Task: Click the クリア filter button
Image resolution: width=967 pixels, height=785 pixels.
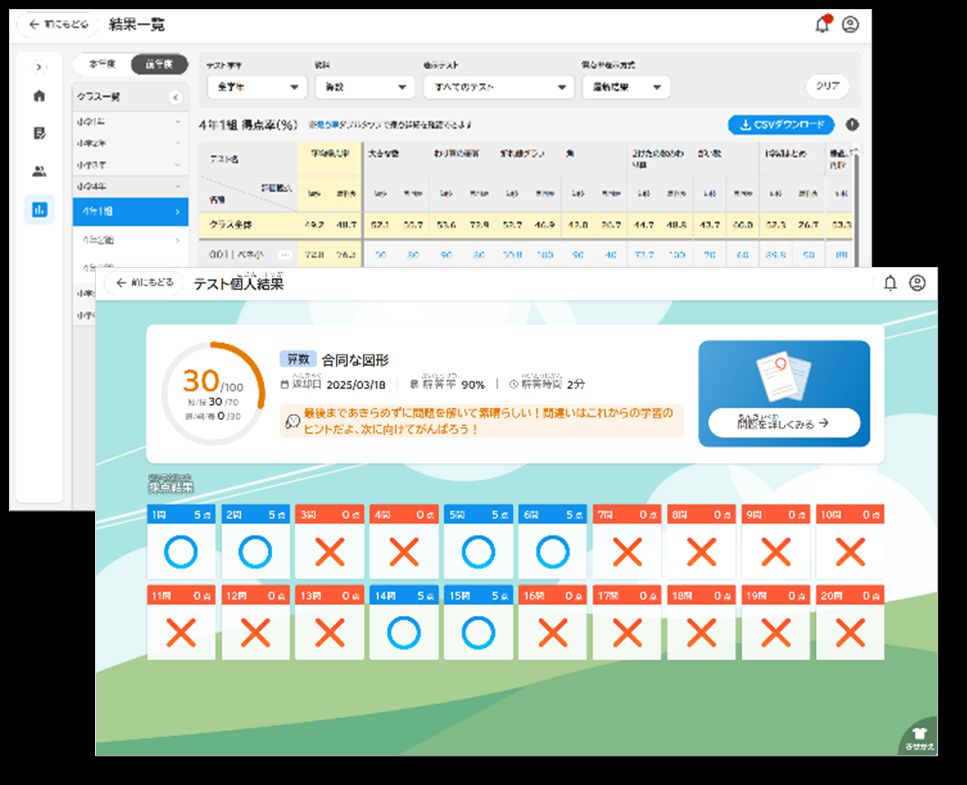Action: click(826, 87)
